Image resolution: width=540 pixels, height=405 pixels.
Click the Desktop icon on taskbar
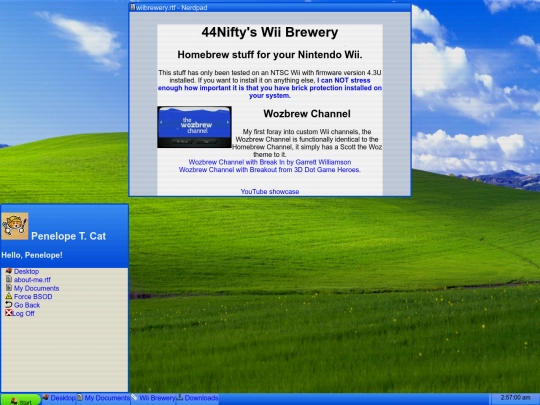[x=46, y=397]
